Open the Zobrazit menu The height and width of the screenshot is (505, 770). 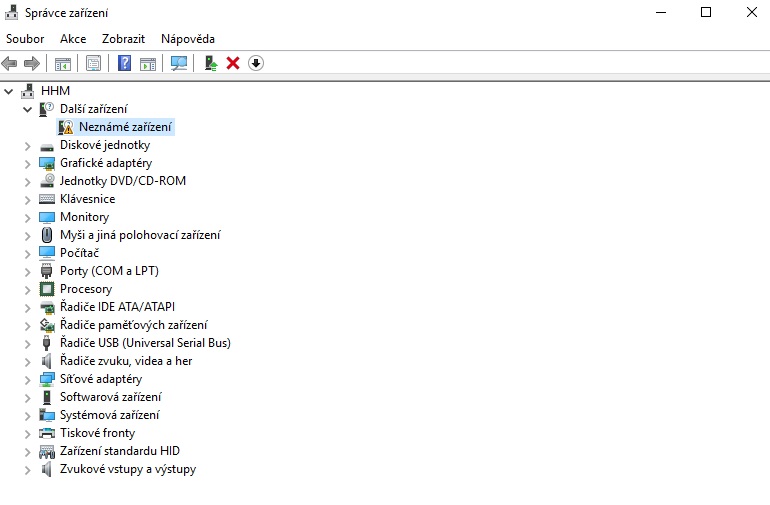[123, 39]
